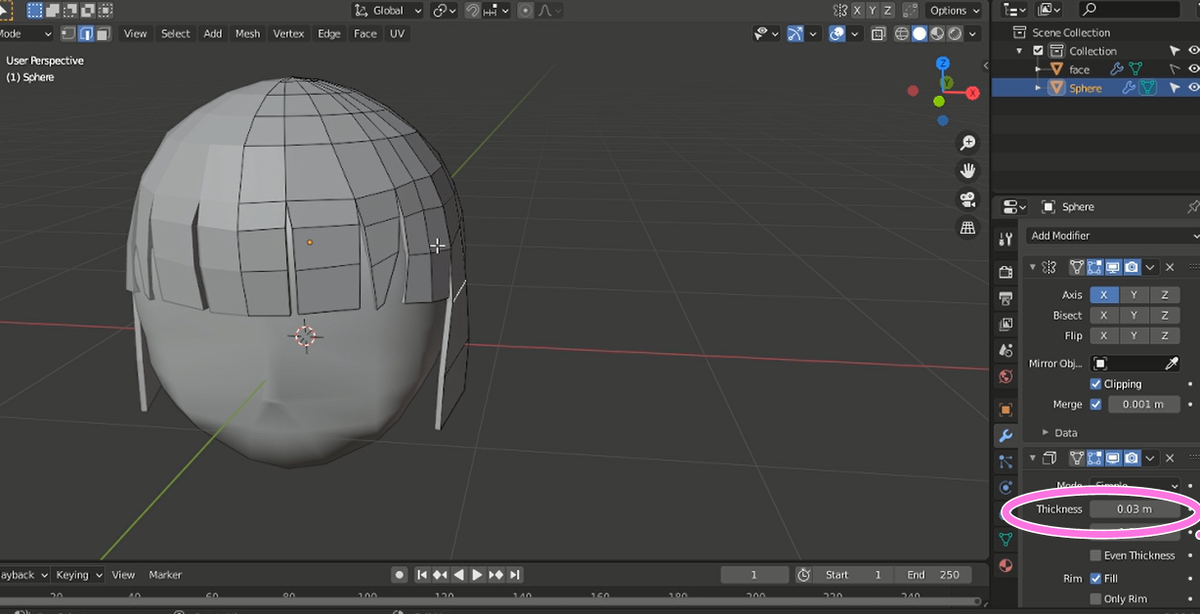Pick mirror object with eyedropper
The height and width of the screenshot is (614, 1200).
click(1172, 363)
